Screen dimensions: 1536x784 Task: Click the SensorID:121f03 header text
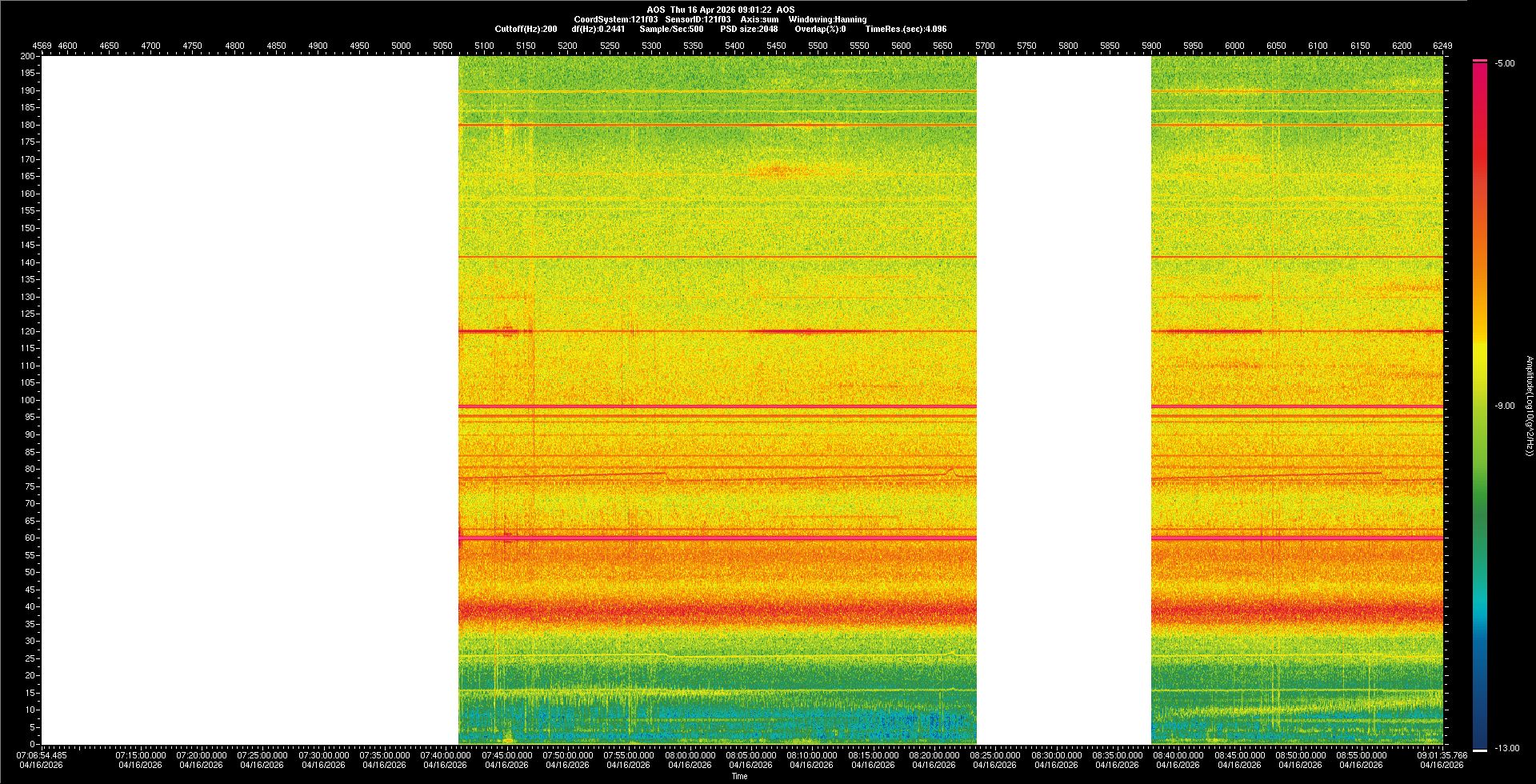pyautogui.click(x=698, y=19)
